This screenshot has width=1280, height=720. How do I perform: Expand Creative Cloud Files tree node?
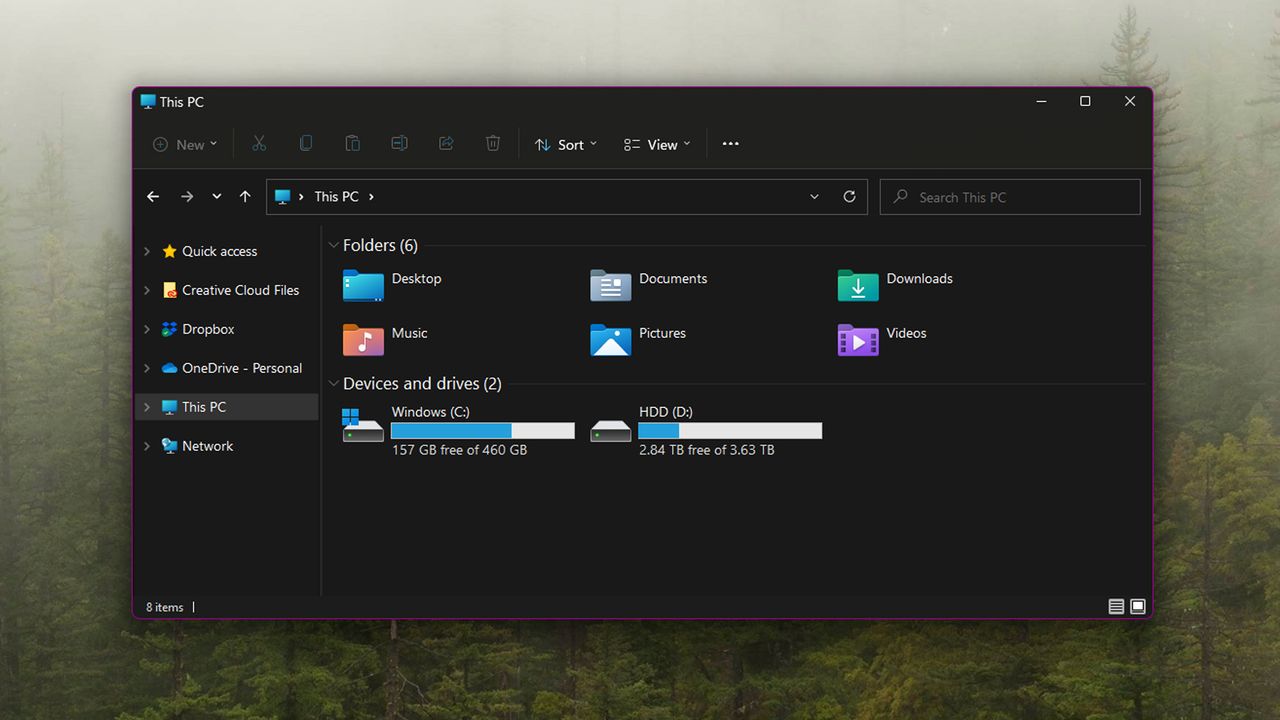pos(147,290)
